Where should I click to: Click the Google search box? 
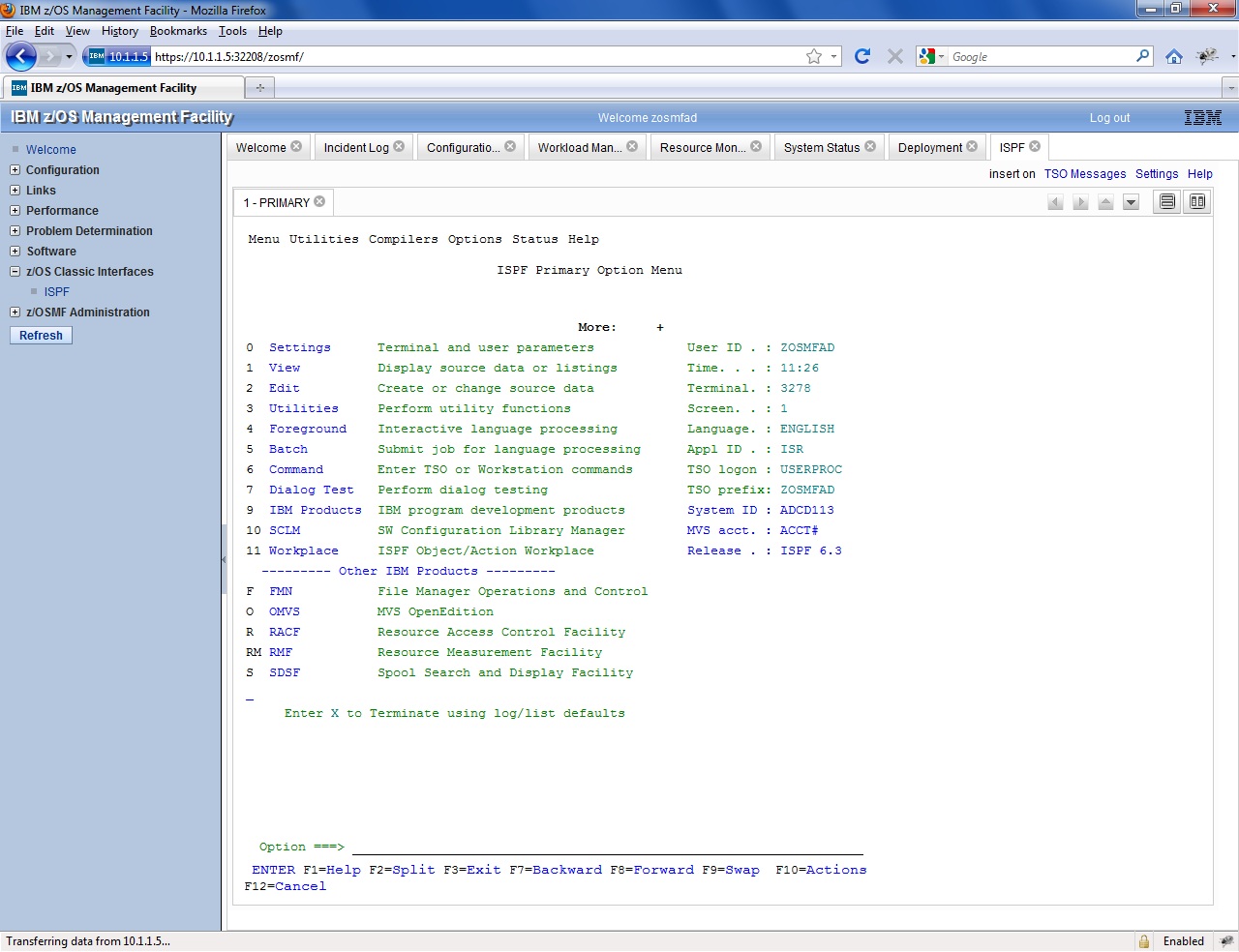point(1042,56)
